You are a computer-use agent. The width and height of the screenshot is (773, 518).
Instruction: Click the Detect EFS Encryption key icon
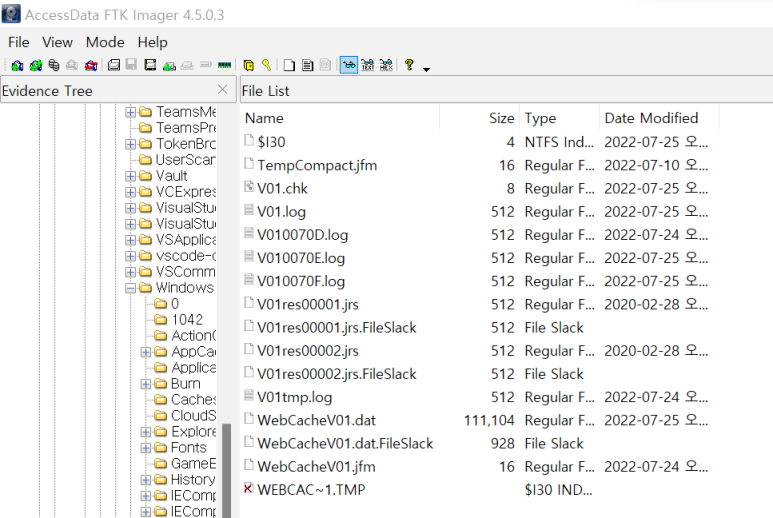[267, 65]
